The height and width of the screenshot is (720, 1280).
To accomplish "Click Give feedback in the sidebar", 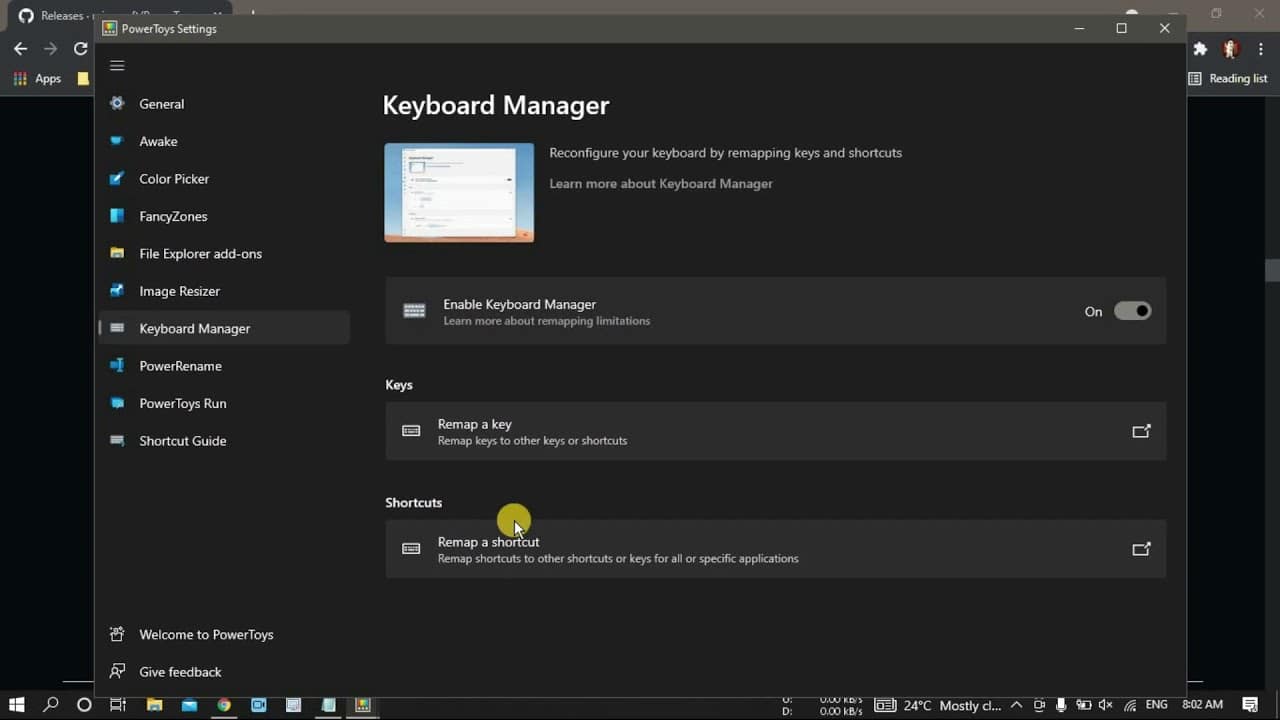I will pos(180,672).
